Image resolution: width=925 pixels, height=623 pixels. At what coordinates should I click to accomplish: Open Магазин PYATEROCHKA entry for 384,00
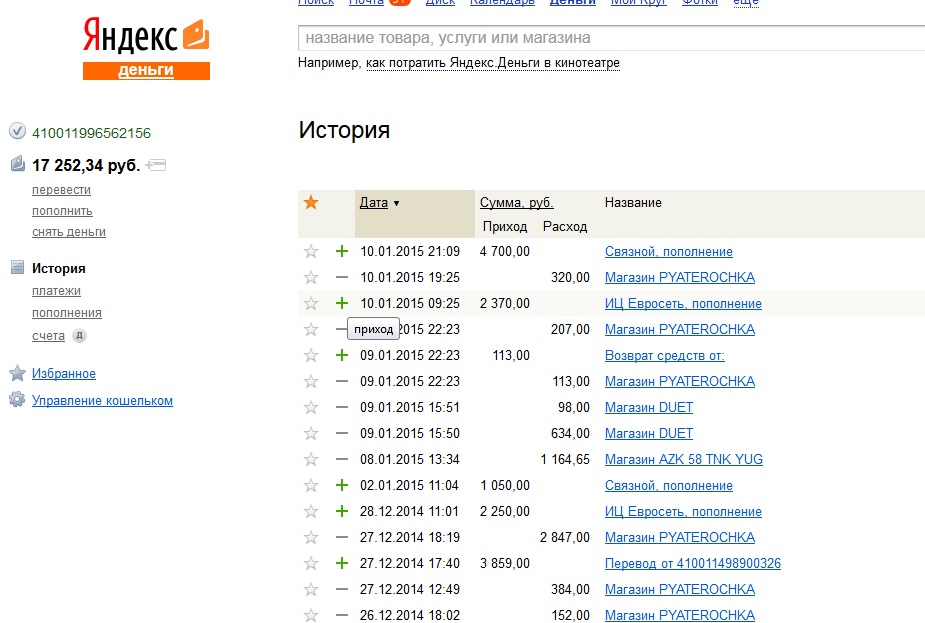680,589
